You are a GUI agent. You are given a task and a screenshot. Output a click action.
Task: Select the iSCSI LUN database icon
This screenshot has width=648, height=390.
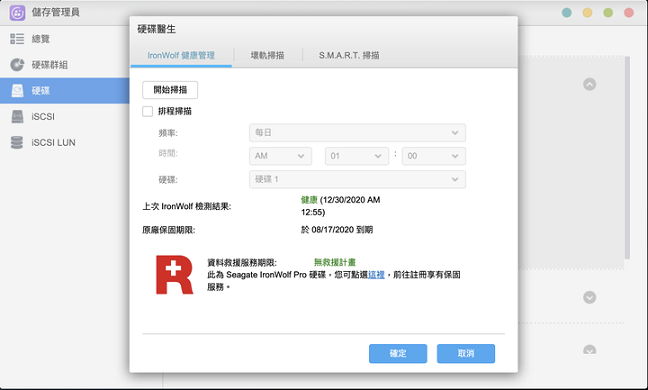(17, 143)
